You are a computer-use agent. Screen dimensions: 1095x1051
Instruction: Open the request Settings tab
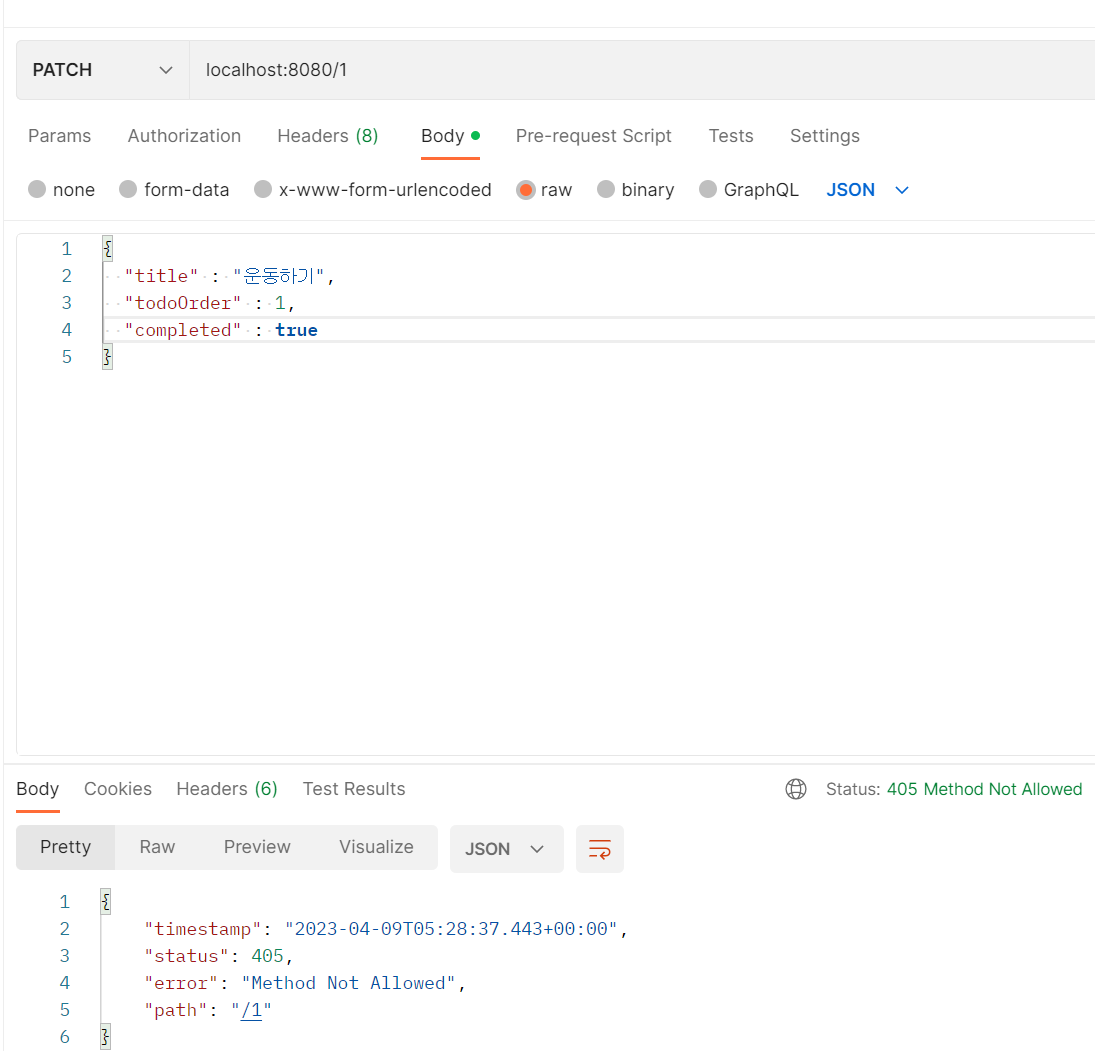coord(825,135)
